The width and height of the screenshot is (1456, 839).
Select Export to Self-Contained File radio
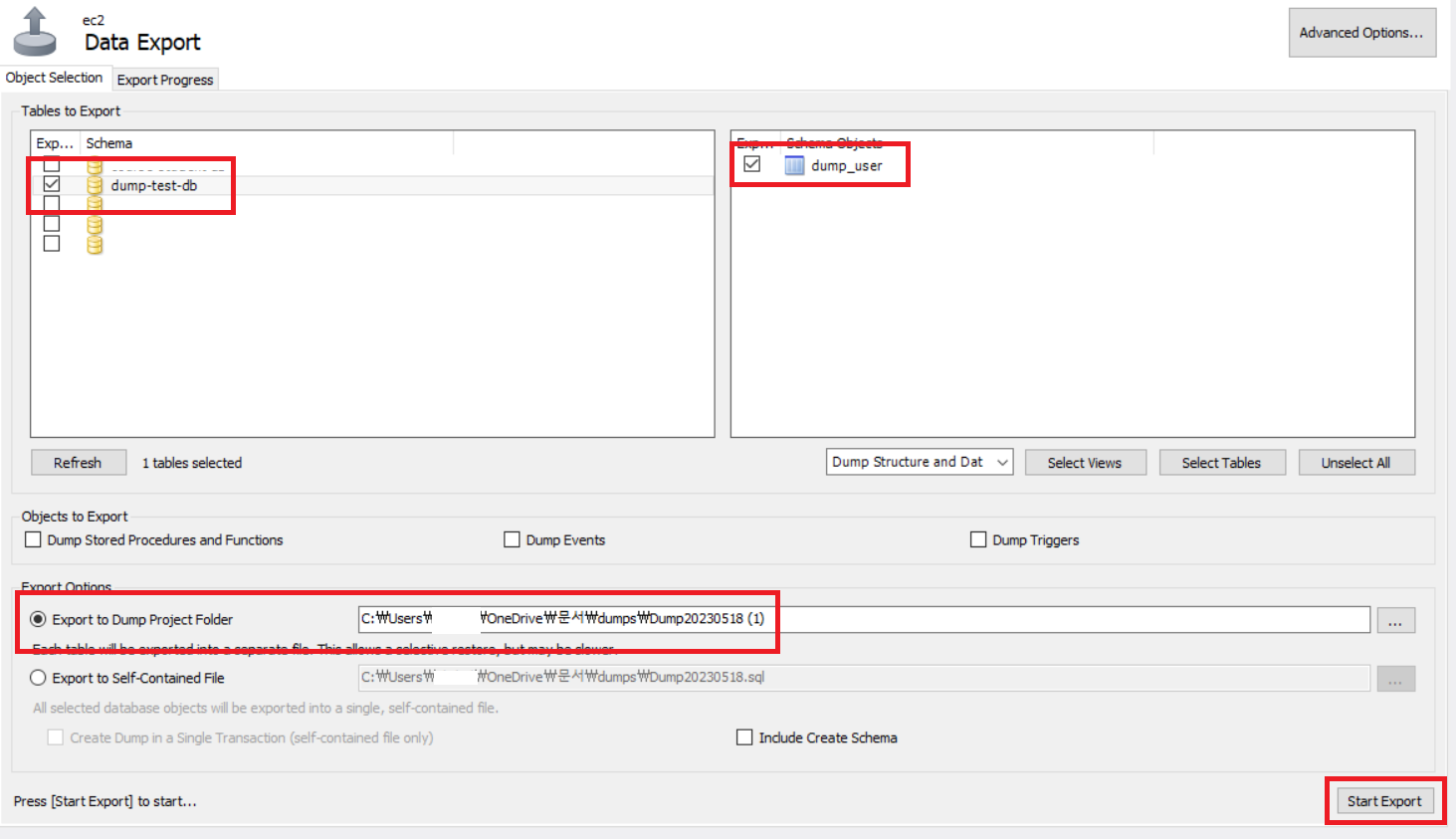[38, 678]
